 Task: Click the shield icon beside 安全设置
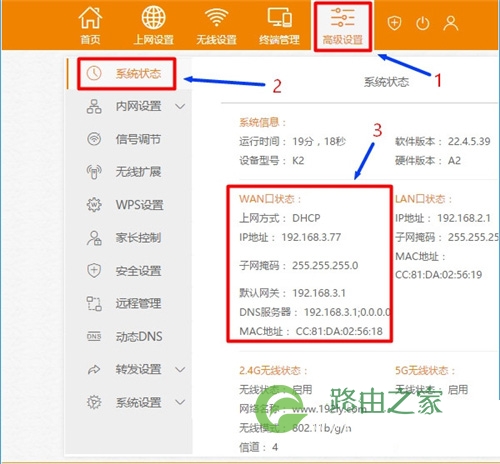(x=94, y=270)
